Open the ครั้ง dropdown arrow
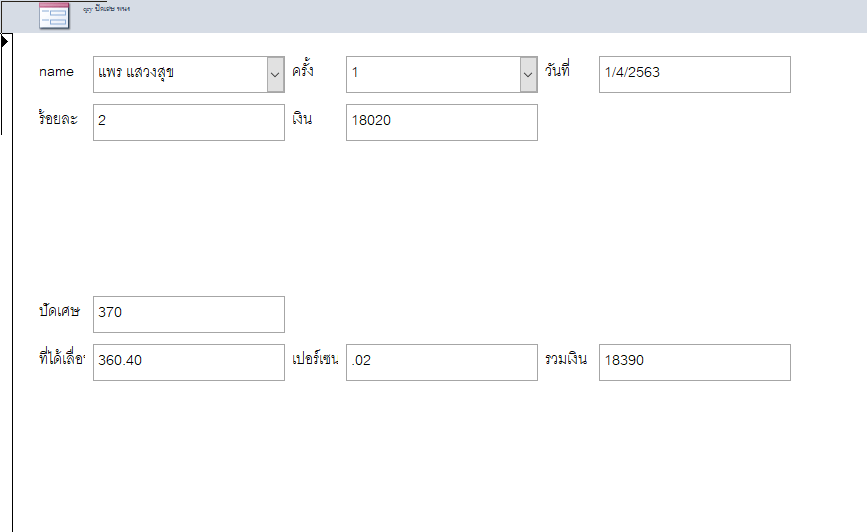 [x=528, y=74]
